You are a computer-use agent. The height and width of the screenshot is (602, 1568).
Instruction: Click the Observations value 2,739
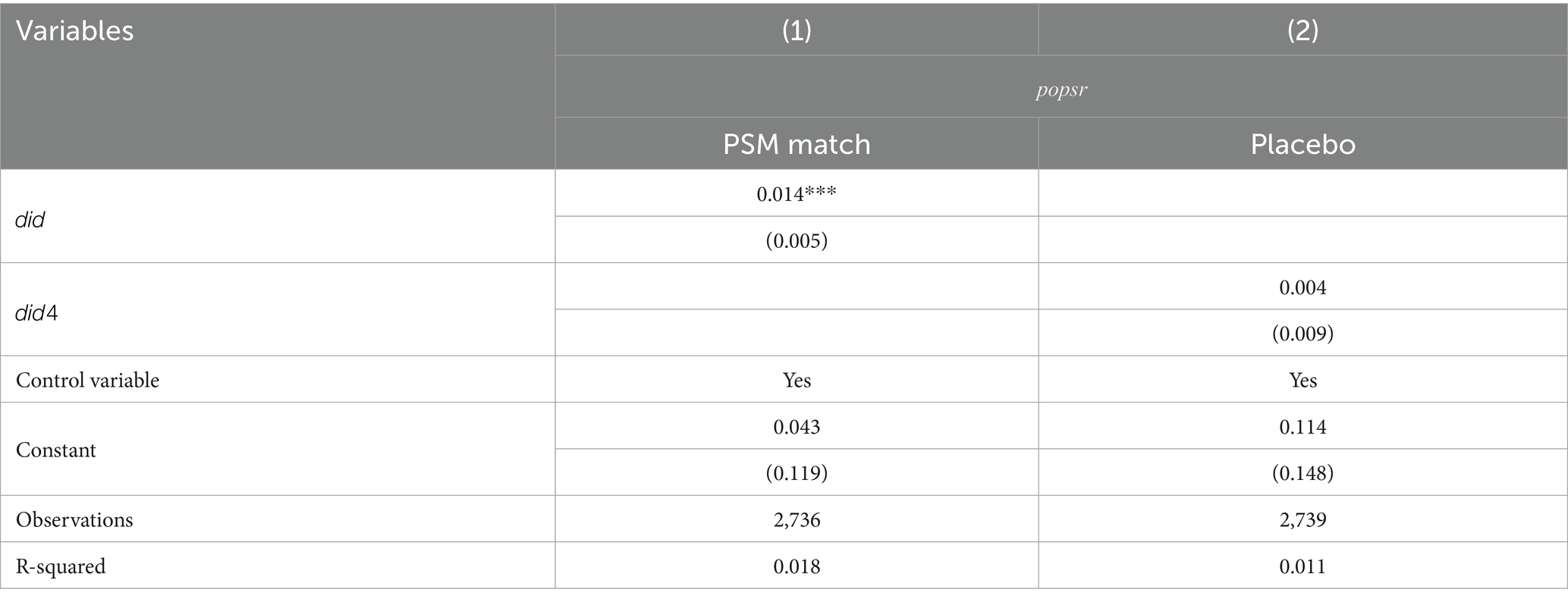click(1302, 519)
